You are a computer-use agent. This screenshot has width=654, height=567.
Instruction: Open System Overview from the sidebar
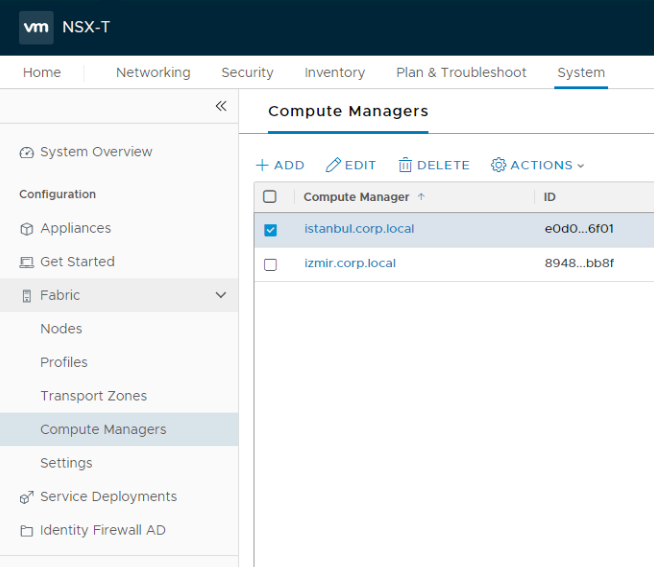click(x=96, y=152)
